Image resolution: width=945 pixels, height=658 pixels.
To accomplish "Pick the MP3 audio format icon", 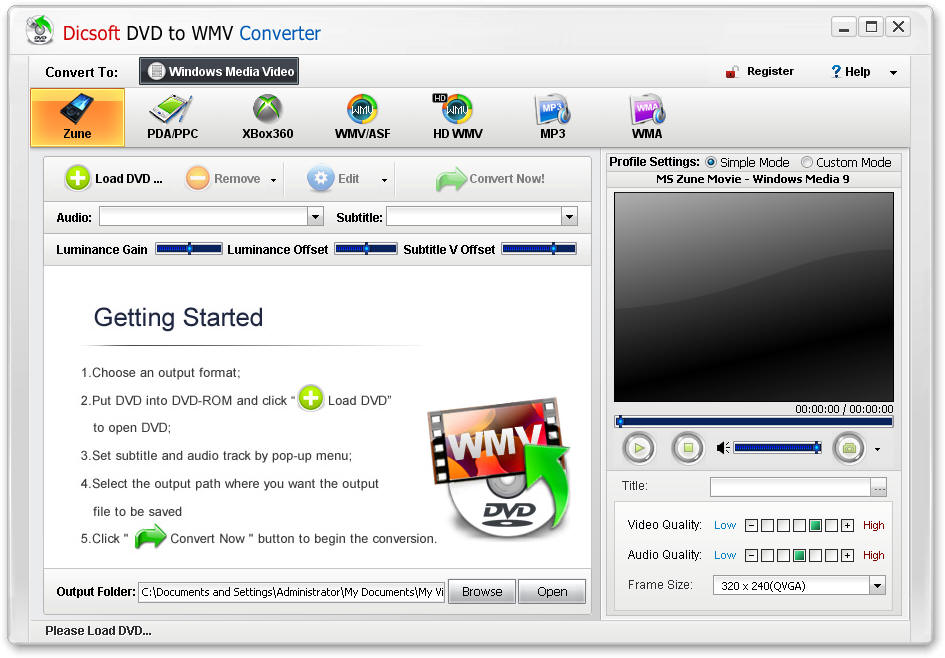I will point(553,118).
